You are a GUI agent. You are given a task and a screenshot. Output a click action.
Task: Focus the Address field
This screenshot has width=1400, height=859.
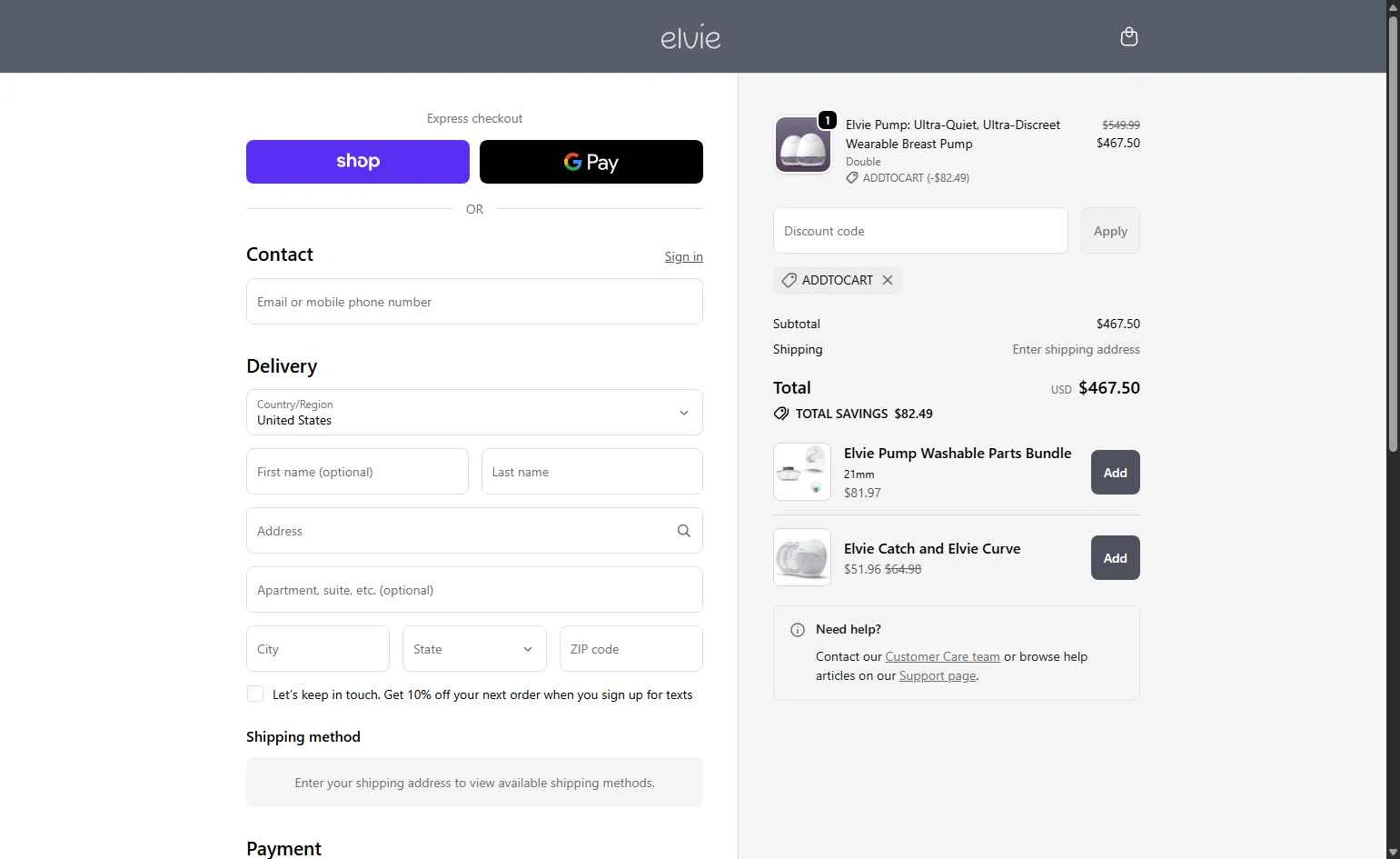(x=474, y=531)
